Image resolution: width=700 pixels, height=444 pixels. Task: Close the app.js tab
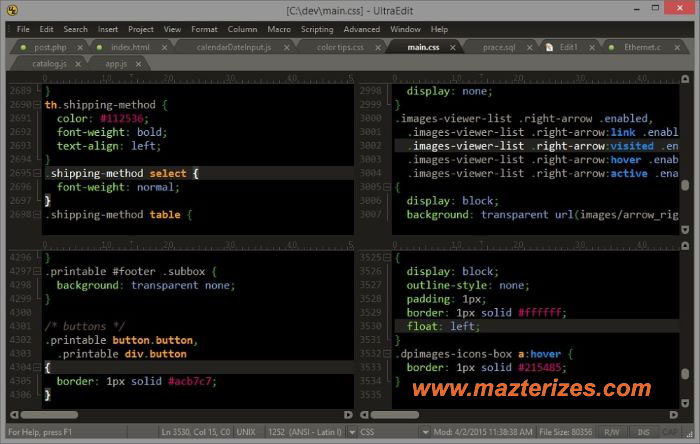138,64
